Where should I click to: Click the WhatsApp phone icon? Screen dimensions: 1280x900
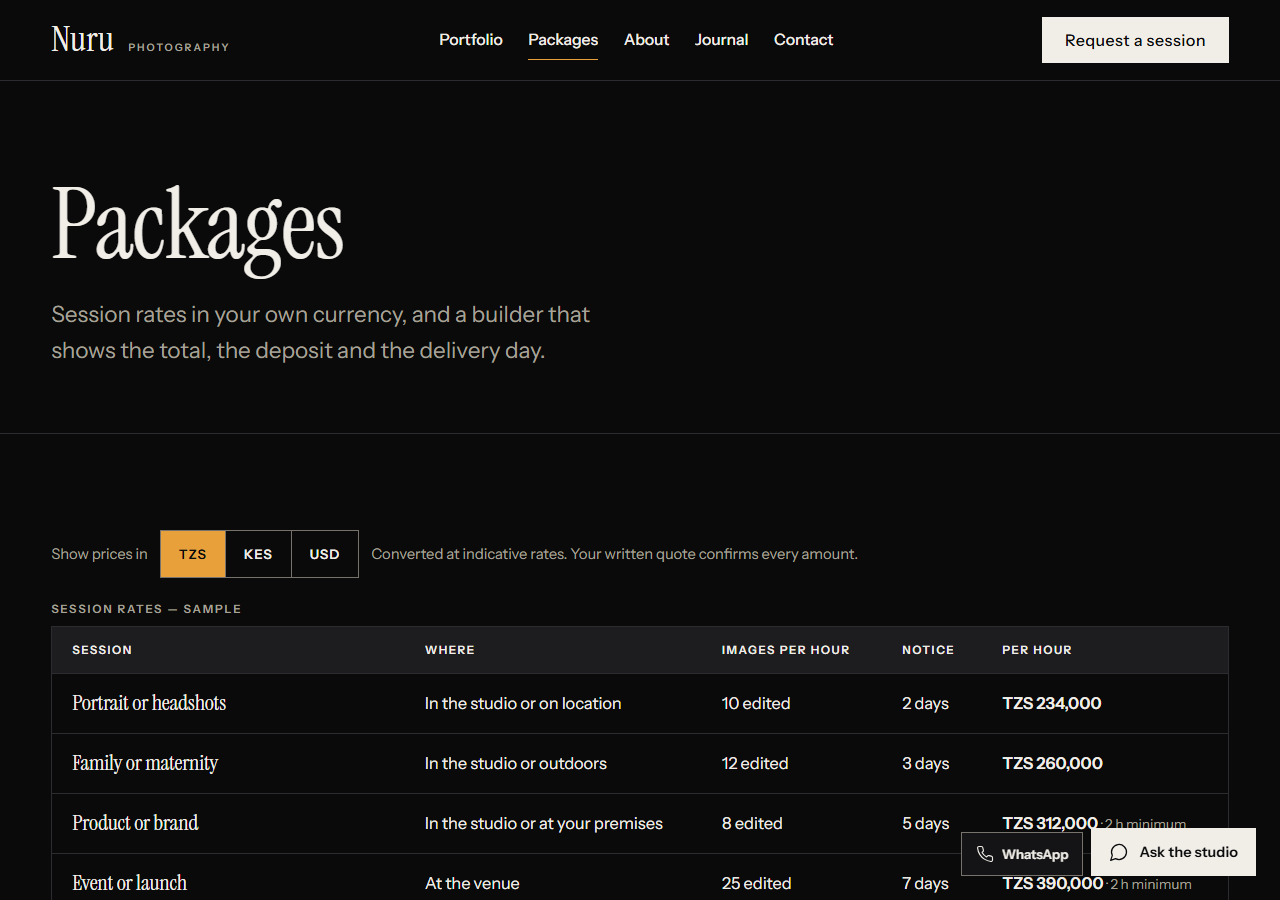(x=985, y=854)
